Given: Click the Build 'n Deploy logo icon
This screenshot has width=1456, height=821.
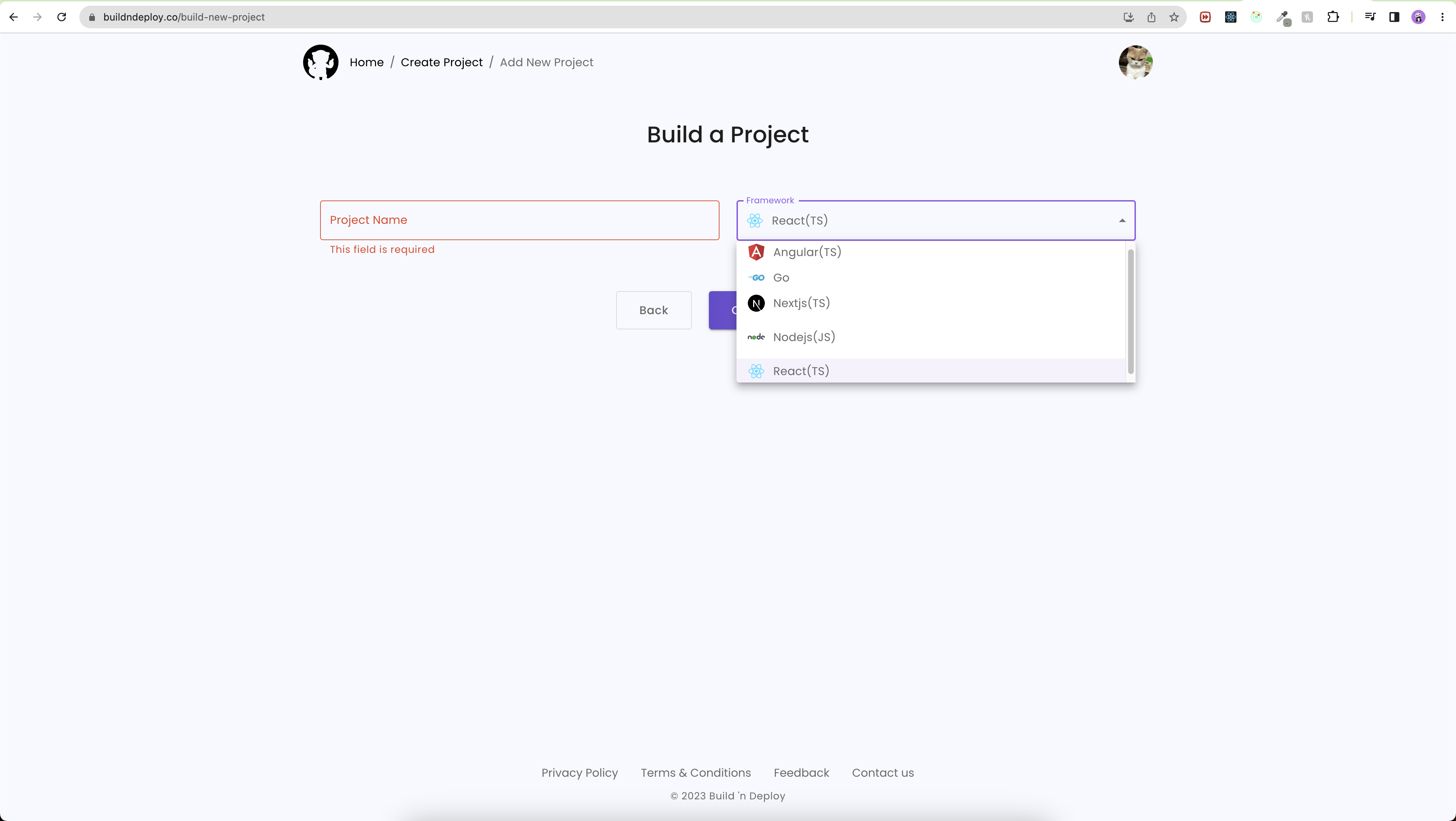Looking at the screenshot, I should tap(320, 62).
